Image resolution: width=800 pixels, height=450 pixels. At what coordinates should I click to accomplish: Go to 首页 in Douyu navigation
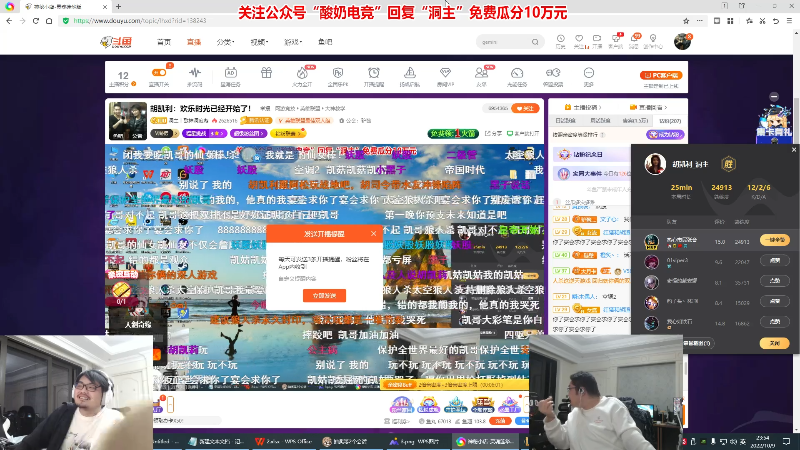tap(164, 42)
